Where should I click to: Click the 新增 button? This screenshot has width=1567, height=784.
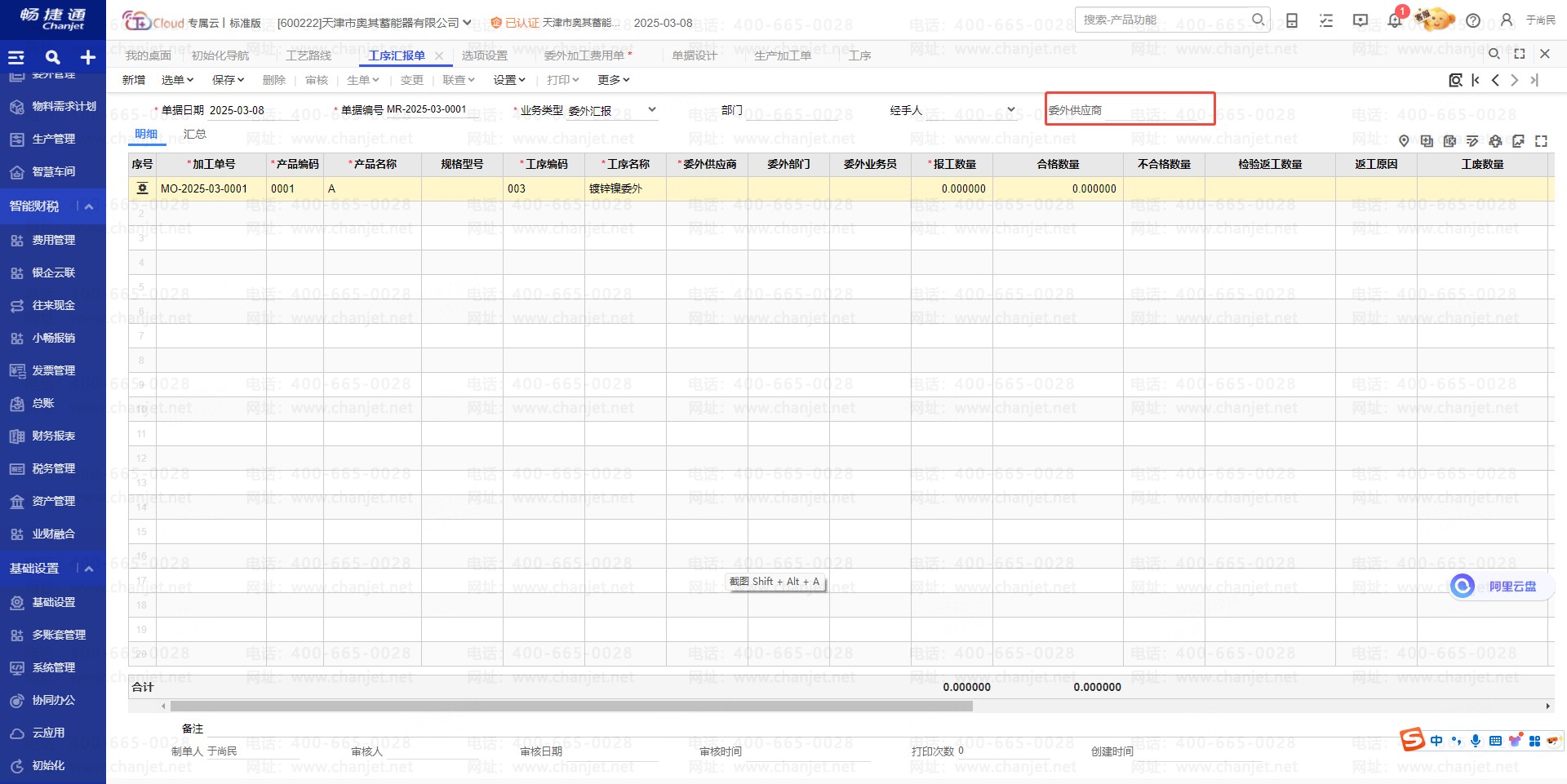click(134, 80)
